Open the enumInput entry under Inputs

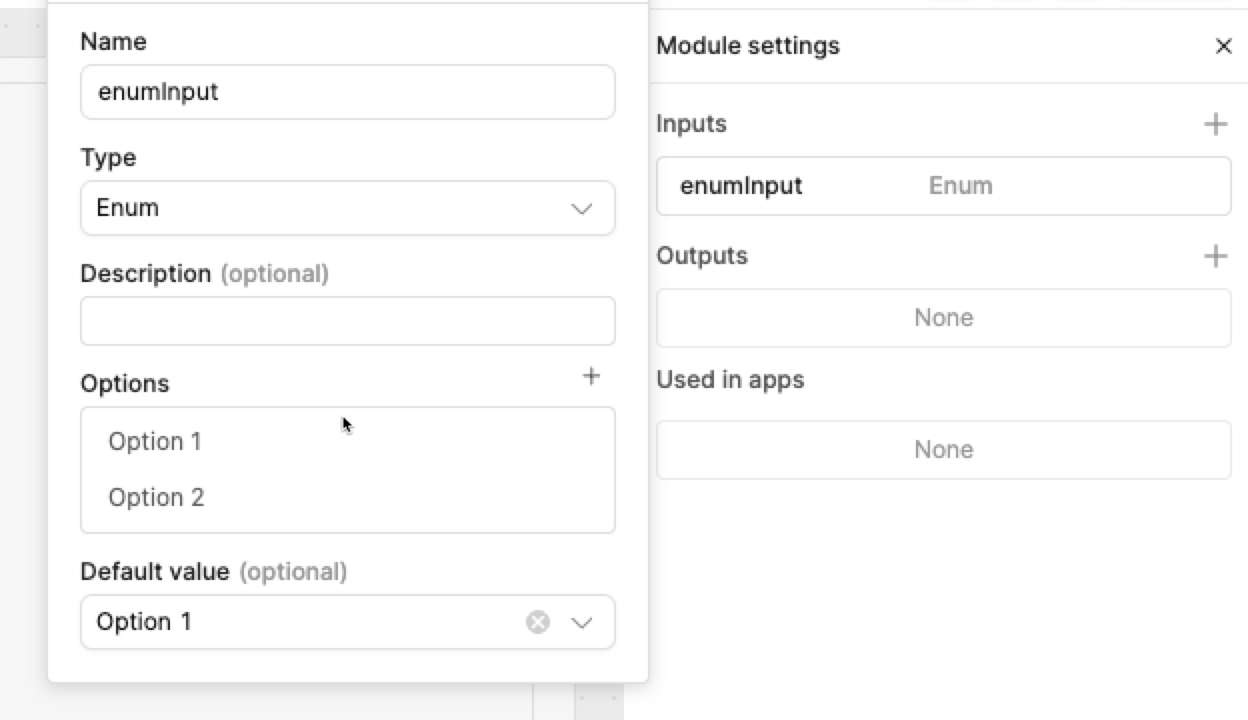click(741, 186)
